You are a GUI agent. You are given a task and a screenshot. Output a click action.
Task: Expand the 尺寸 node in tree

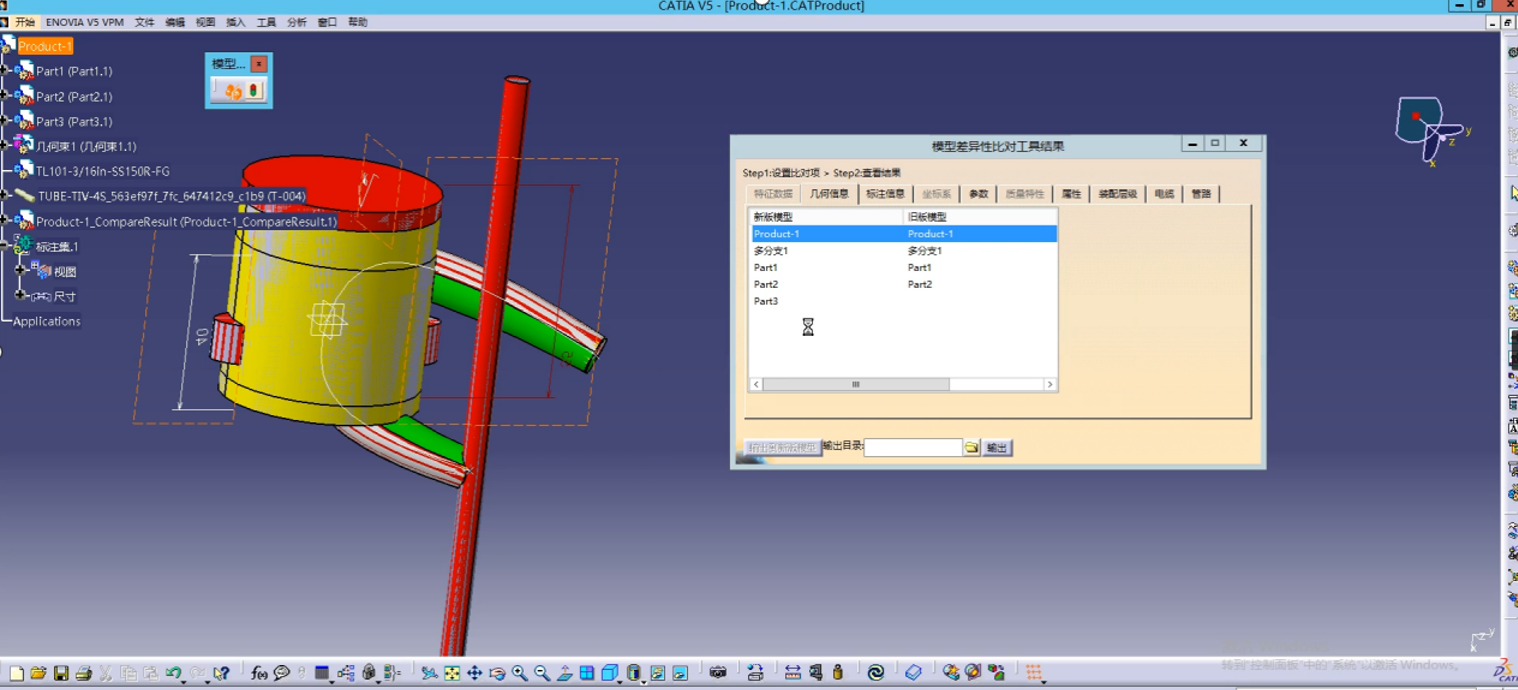[20, 296]
